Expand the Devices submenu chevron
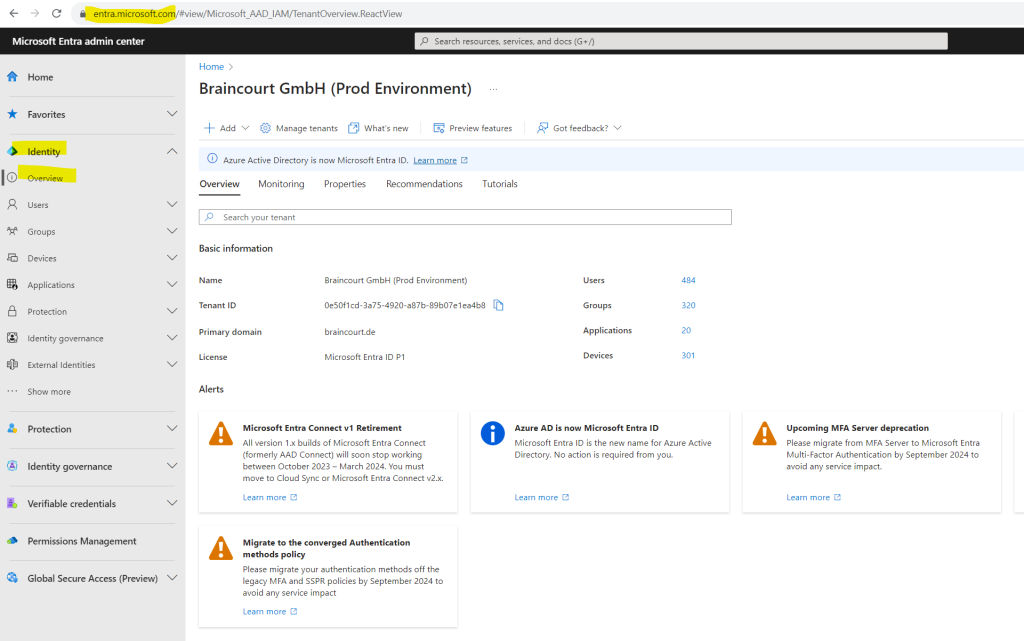This screenshot has height=641, width=1024. [x=172, y=258]
